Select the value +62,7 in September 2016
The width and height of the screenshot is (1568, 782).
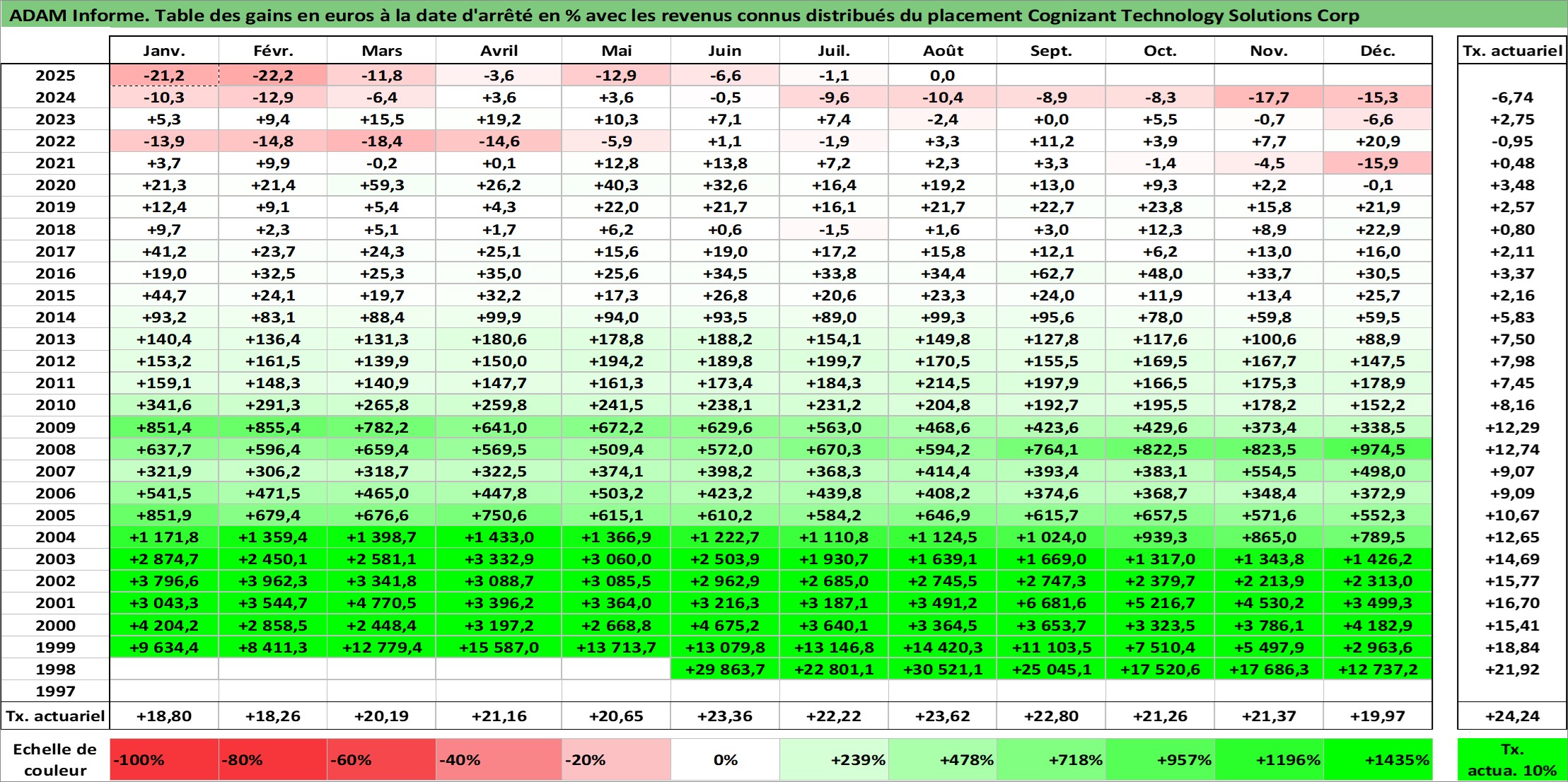pyautogui.click(x=1051, y=273)
